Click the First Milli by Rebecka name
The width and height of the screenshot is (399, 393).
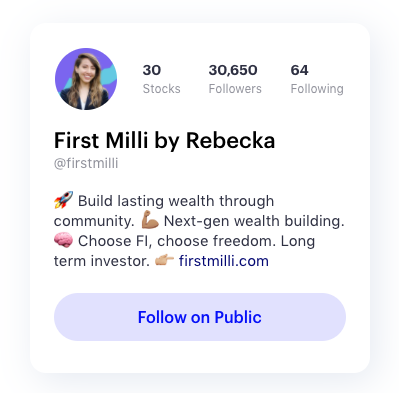click(x=164, y=141)
